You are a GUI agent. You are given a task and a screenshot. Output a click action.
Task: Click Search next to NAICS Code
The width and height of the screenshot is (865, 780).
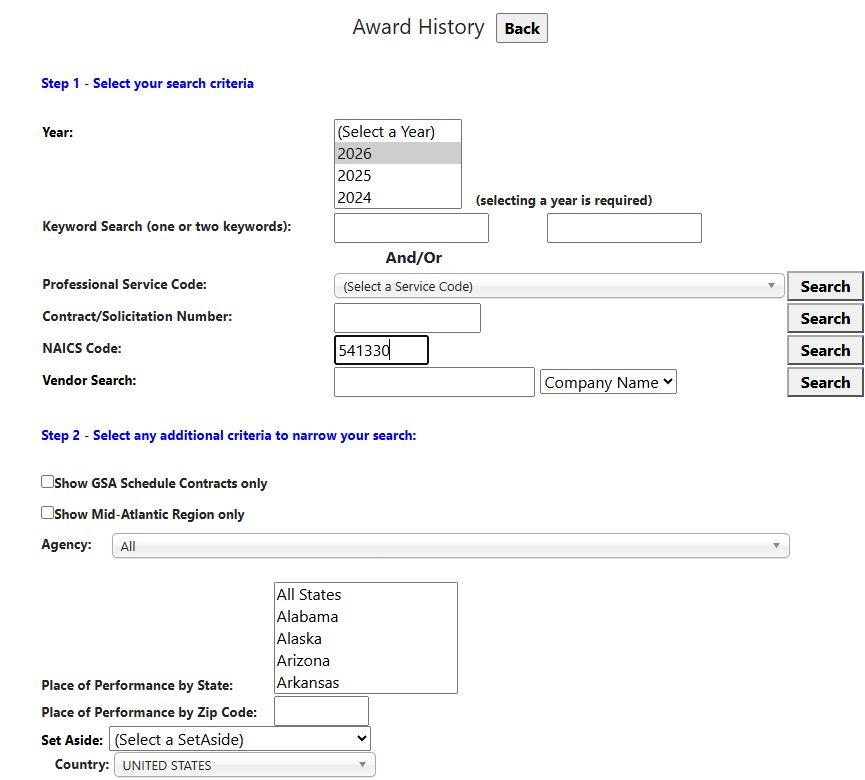(x=825, y=350)
